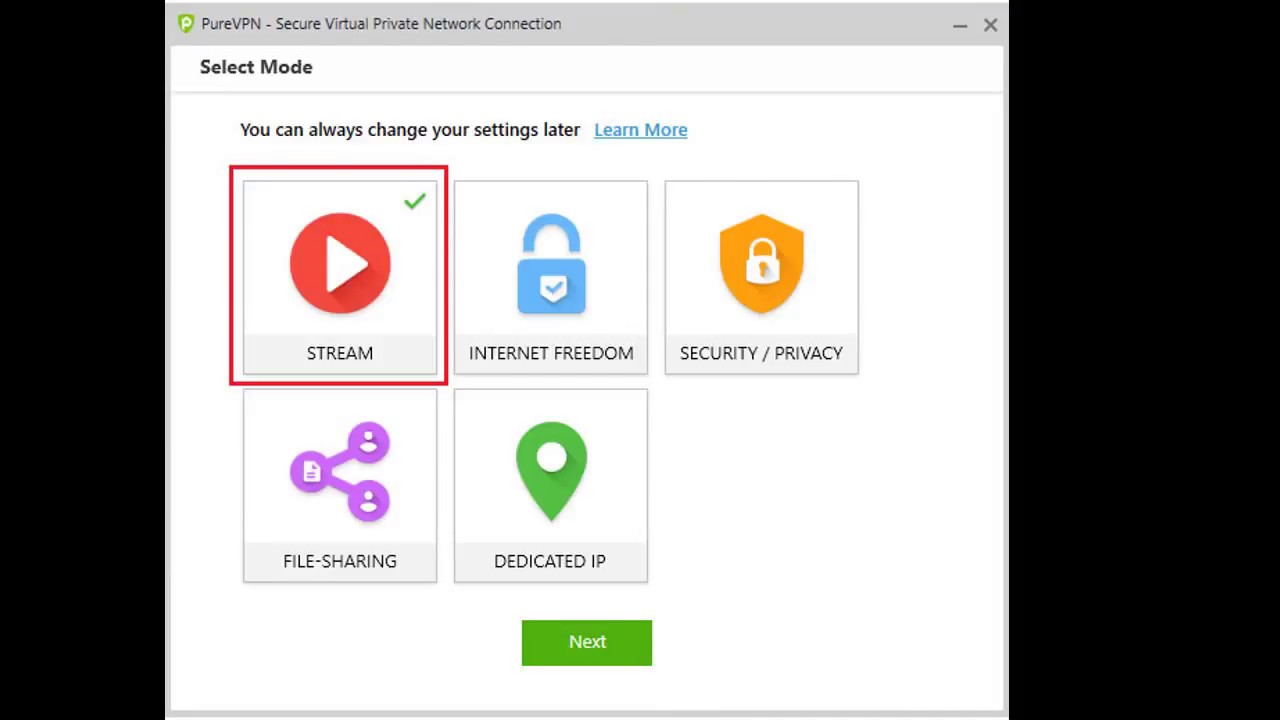This screenshot has width=1280, height=720.
Task: Click the green checkmark on Stream tile
Action: tap(415, 201)
